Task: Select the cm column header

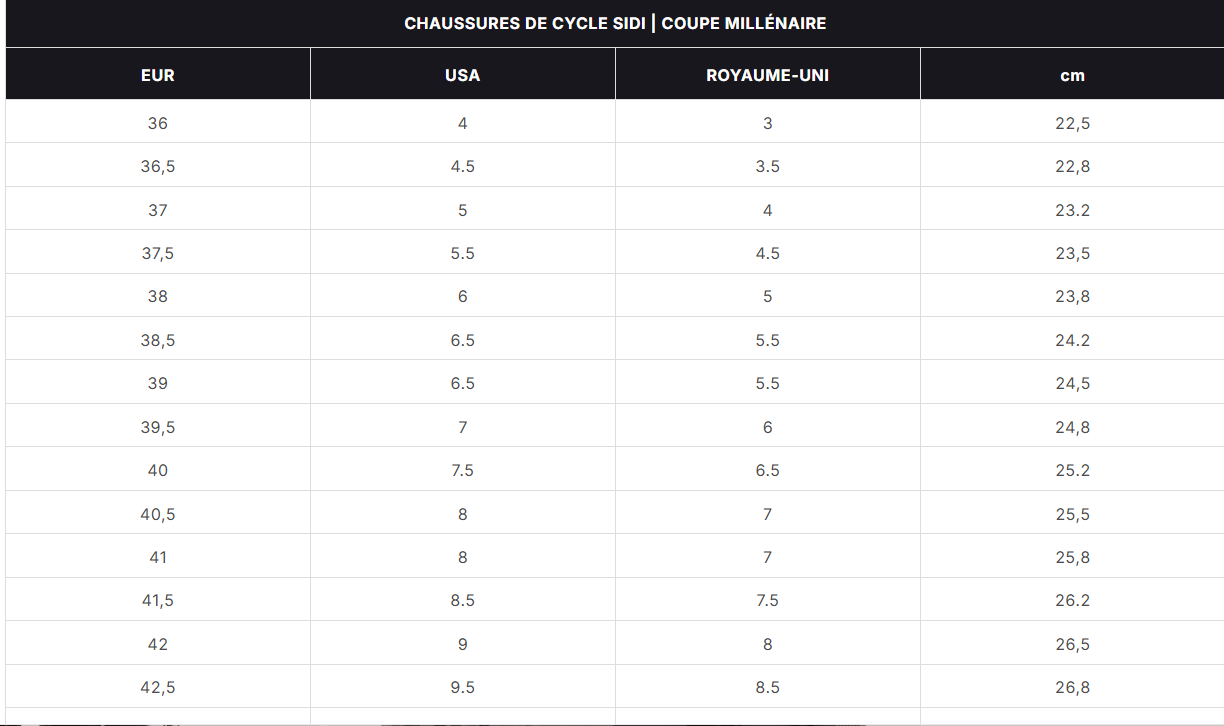Action: coord(1072,75)
